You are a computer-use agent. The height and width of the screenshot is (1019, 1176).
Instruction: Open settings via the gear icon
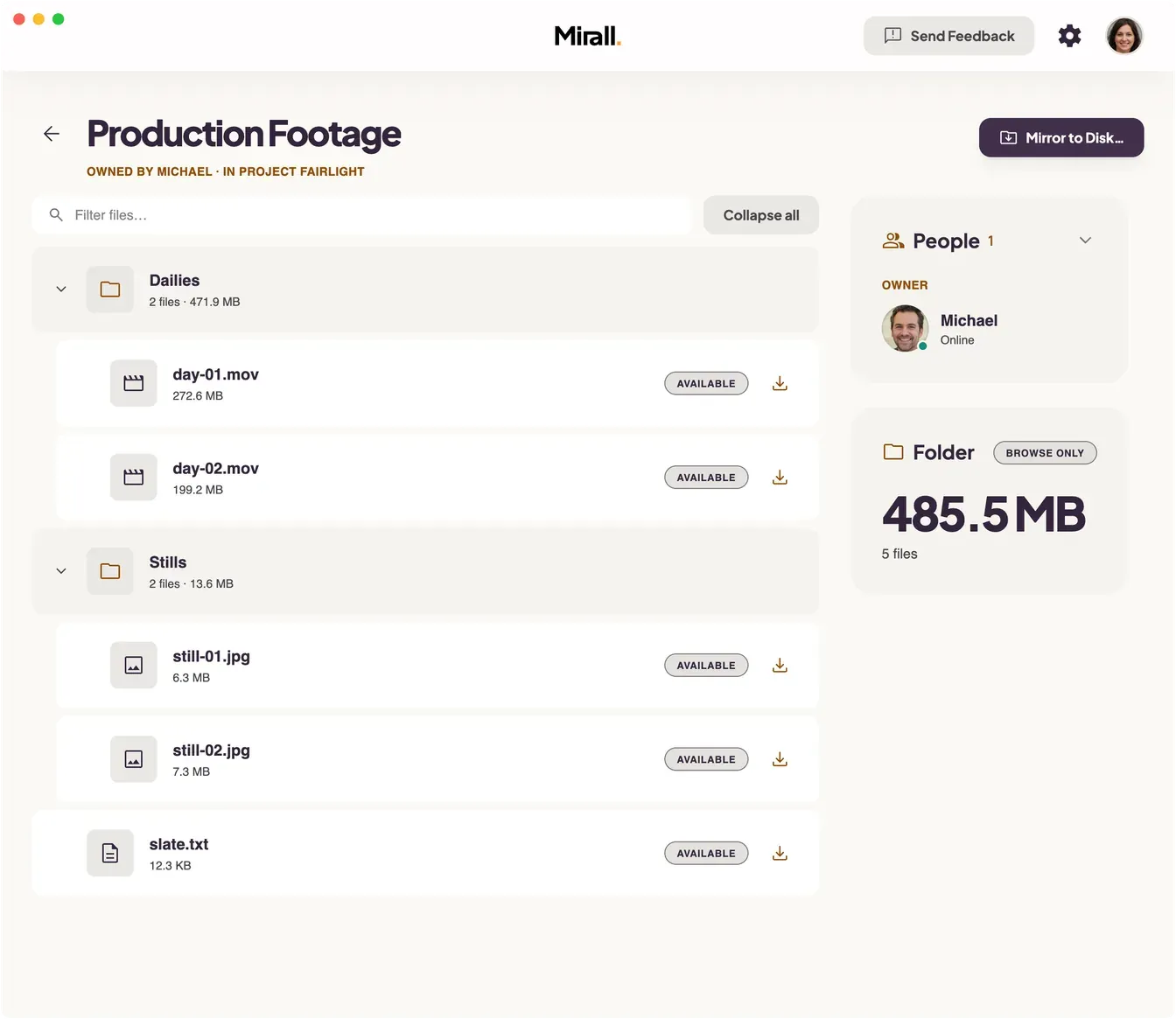tap(1069, 36)
